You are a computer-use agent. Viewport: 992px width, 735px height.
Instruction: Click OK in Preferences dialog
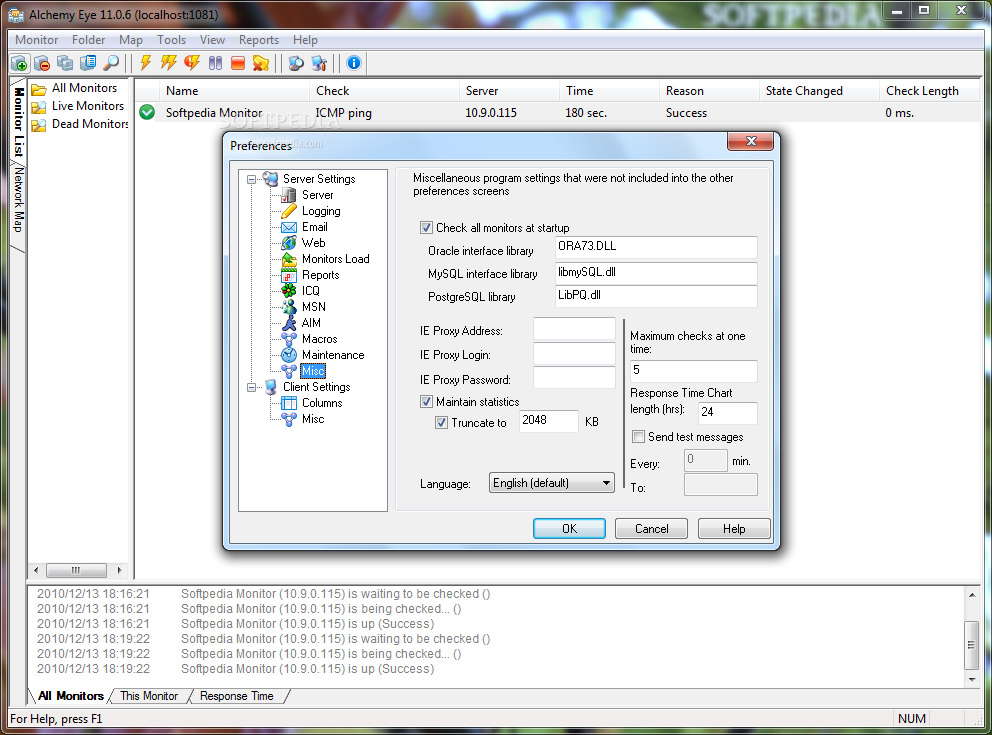(x=569, y=529)
